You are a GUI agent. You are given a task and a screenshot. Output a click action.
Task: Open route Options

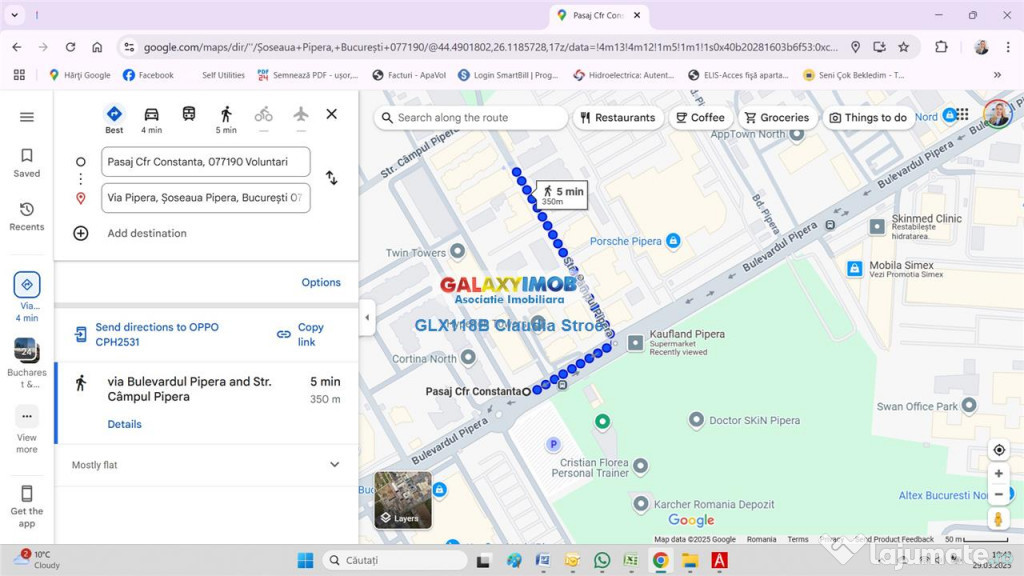pos(321,282)
